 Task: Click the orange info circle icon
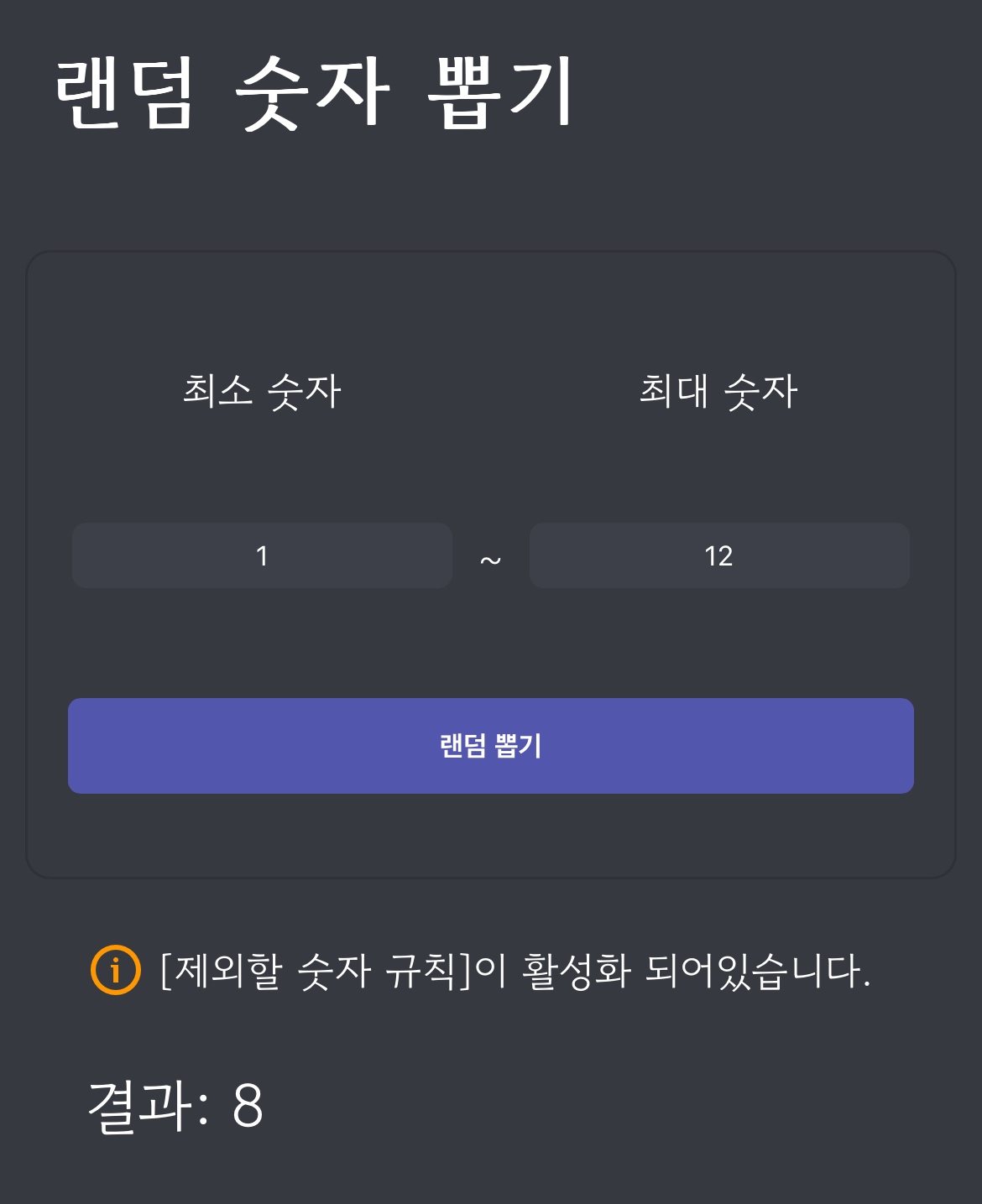click(116, 970)
